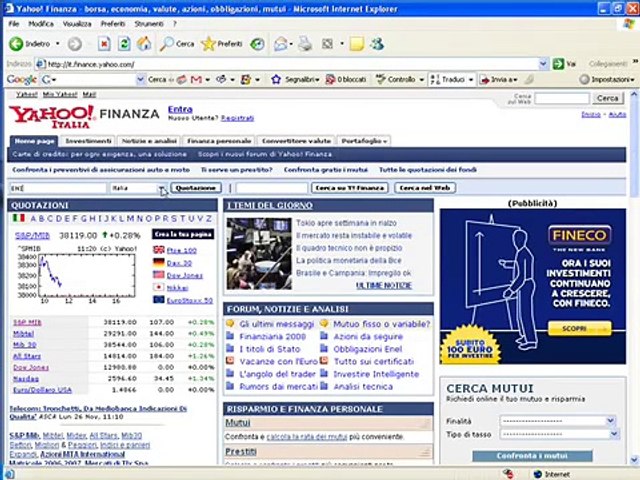Viewport: 640px width, 480px height.
Task: Click the ticker symbol input containing ENI
Action: (x=58, y=188)
